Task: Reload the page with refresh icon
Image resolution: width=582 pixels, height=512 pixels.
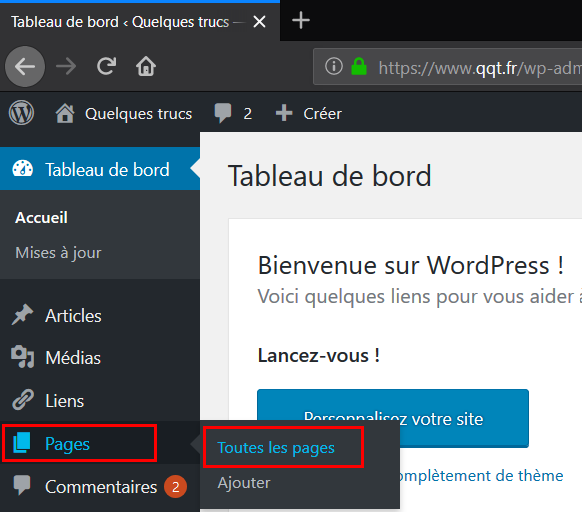Action: point(107,66)
